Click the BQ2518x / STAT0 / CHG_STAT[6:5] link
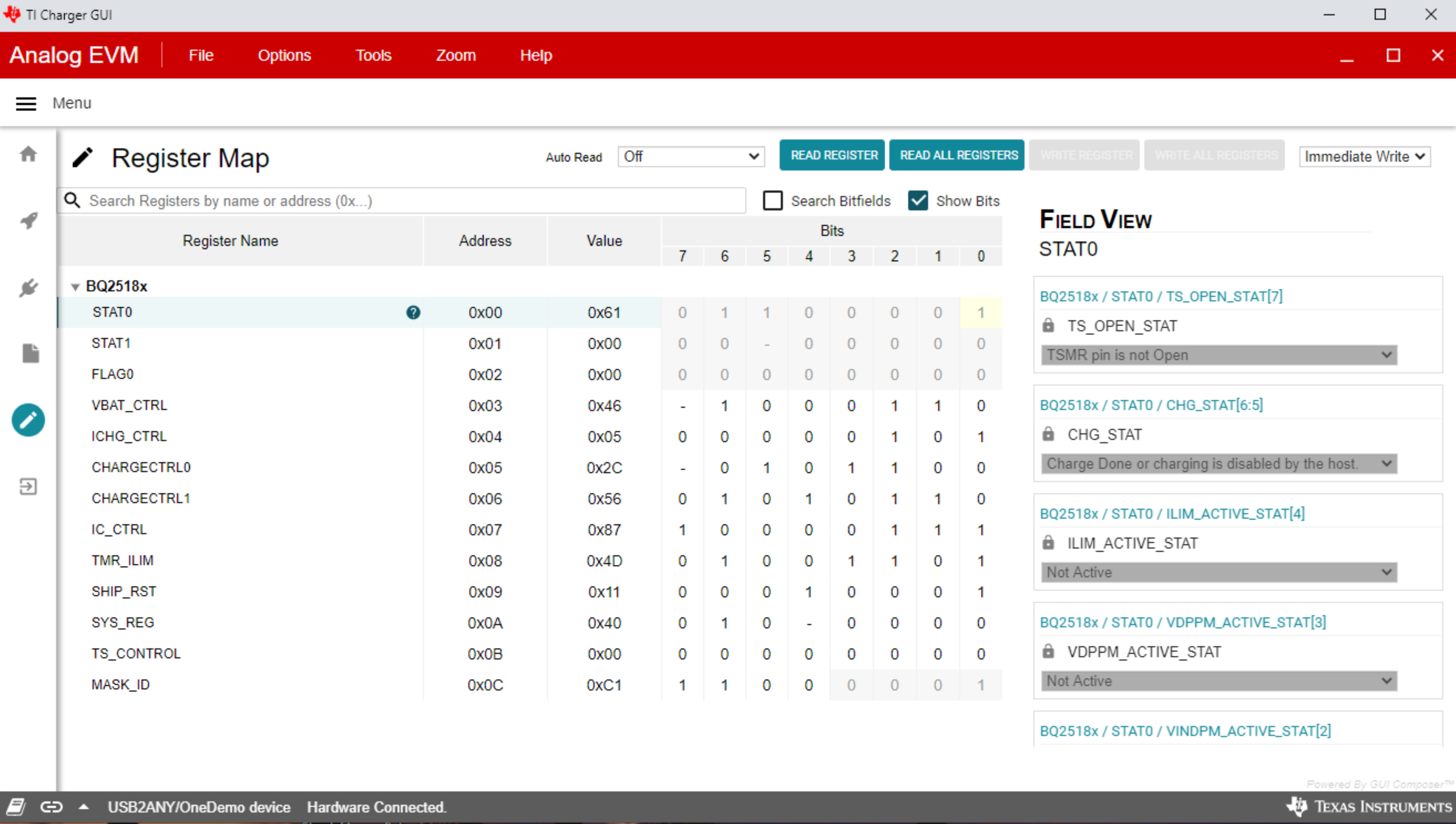Screen dimensions: 1456x824 (1151, 405)
